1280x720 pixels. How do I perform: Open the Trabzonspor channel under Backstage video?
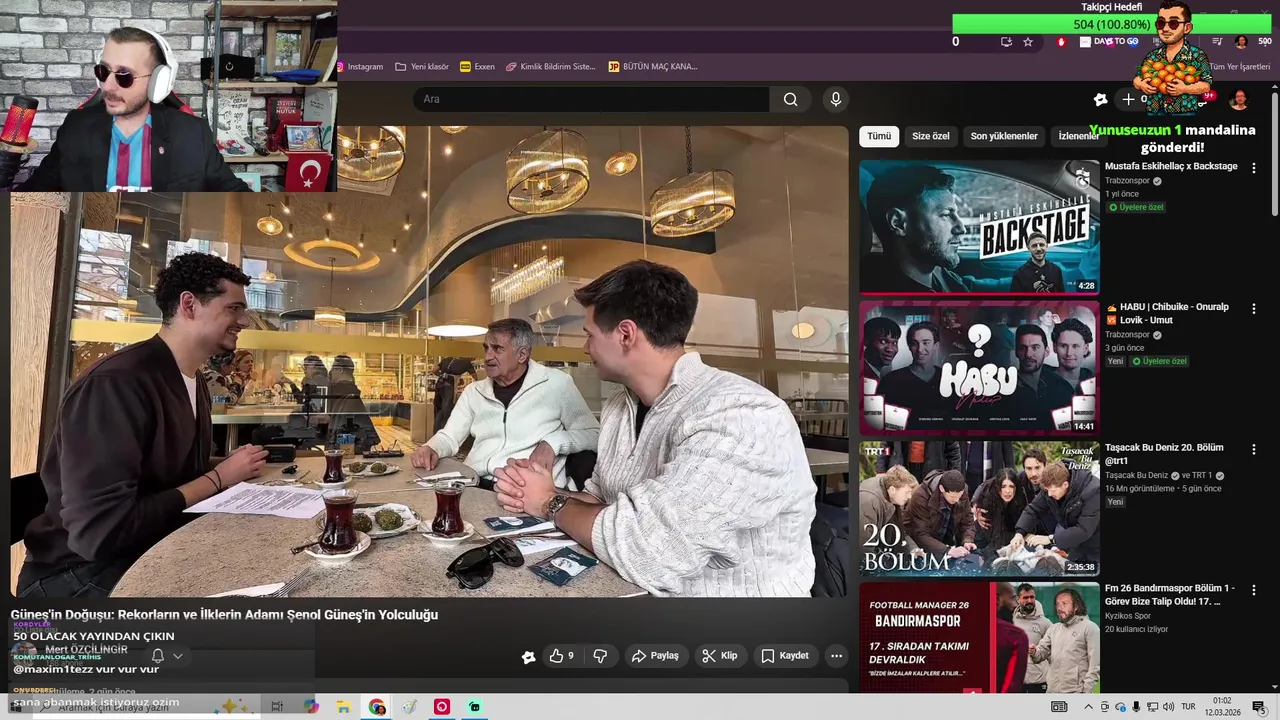point(1127,181)
